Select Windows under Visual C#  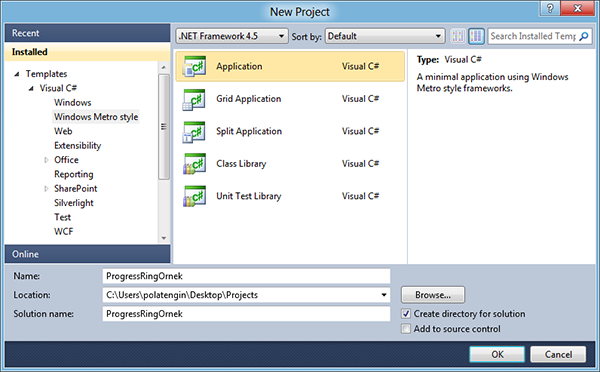(73, 103)
